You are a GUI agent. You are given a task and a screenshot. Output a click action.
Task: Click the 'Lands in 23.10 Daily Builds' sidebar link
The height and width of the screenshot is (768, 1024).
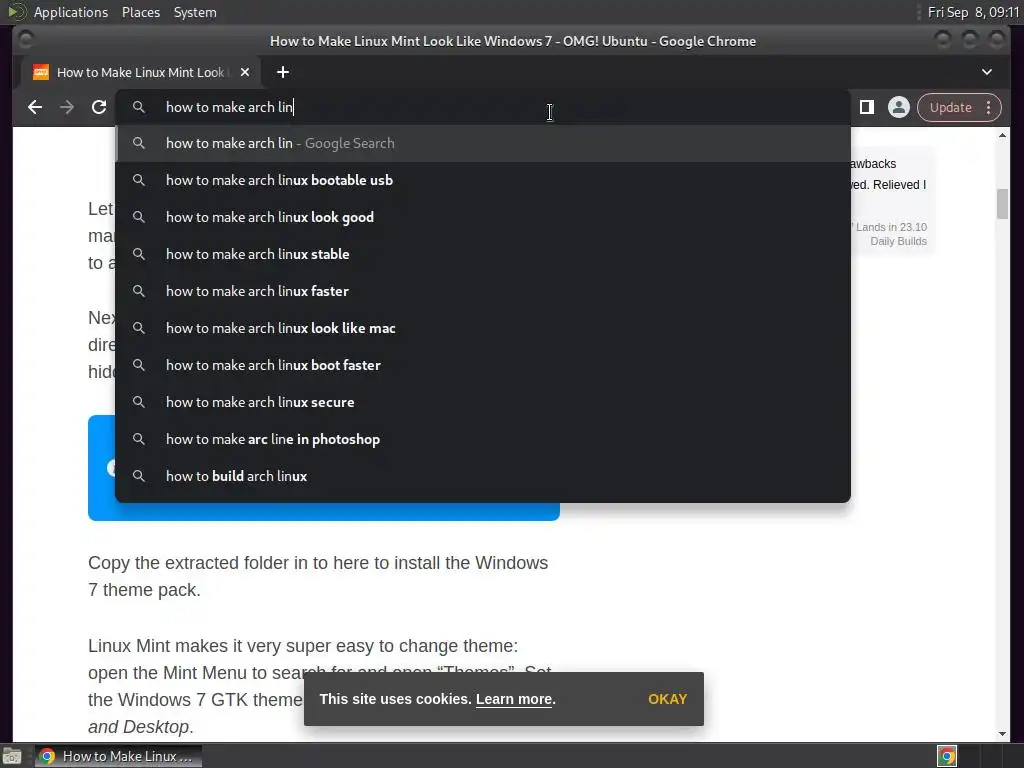point(891,234)
